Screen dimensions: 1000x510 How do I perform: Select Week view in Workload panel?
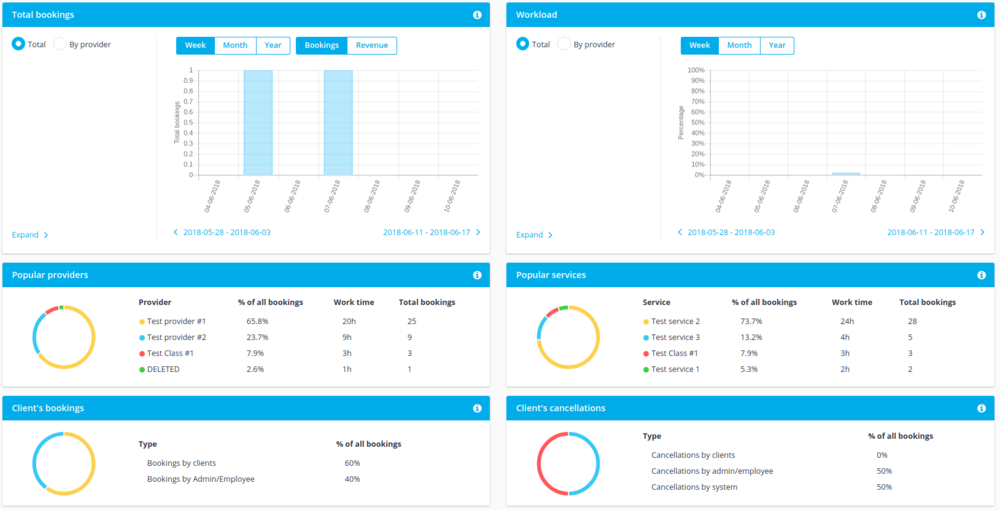pos(700,45)
